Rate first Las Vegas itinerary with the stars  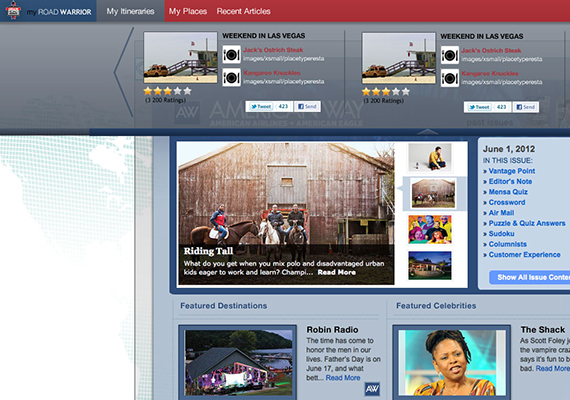point(167,91)
